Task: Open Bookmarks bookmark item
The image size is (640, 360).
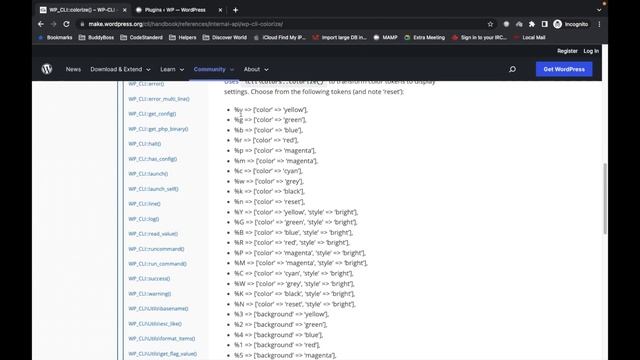Action: (55, 37)
